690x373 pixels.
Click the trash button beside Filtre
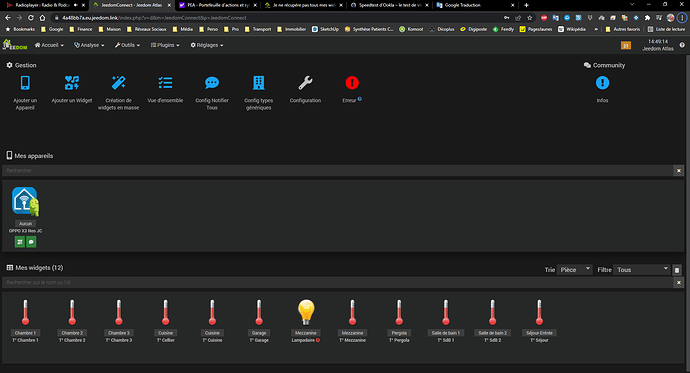(x=677, y=270)
